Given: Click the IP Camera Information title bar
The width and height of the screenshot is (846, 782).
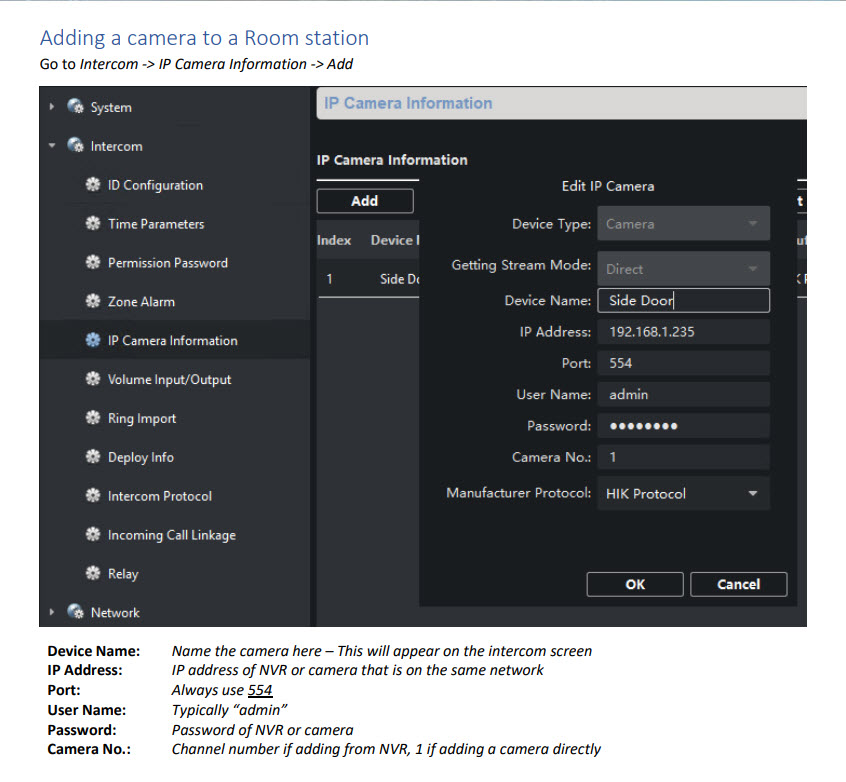Looking at the screenshot, I should tap(561, 103).
